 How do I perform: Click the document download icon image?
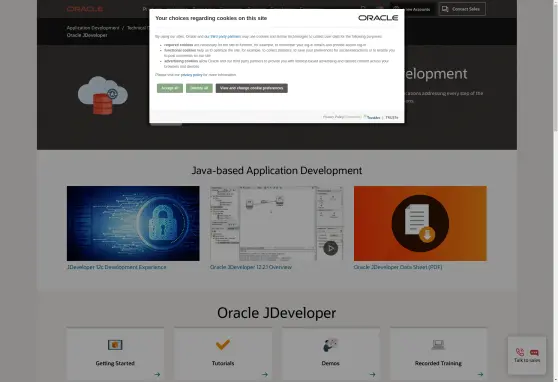420,223
